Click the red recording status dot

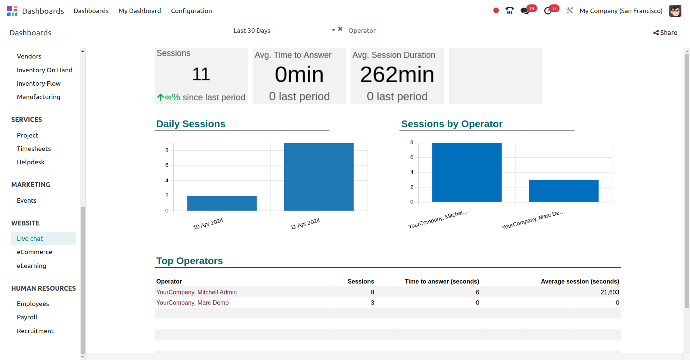pos(496,11)
